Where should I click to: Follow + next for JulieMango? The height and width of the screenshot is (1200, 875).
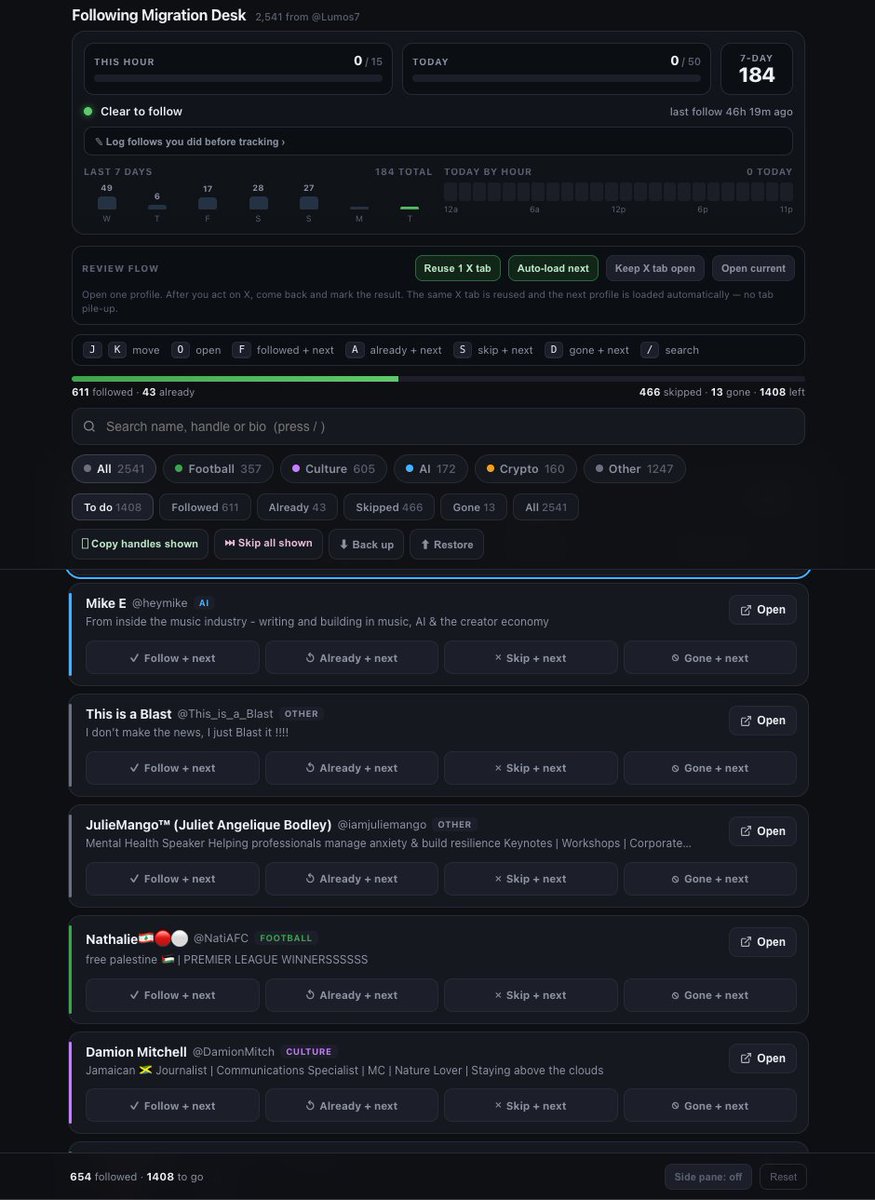click(x=172, y=879)
